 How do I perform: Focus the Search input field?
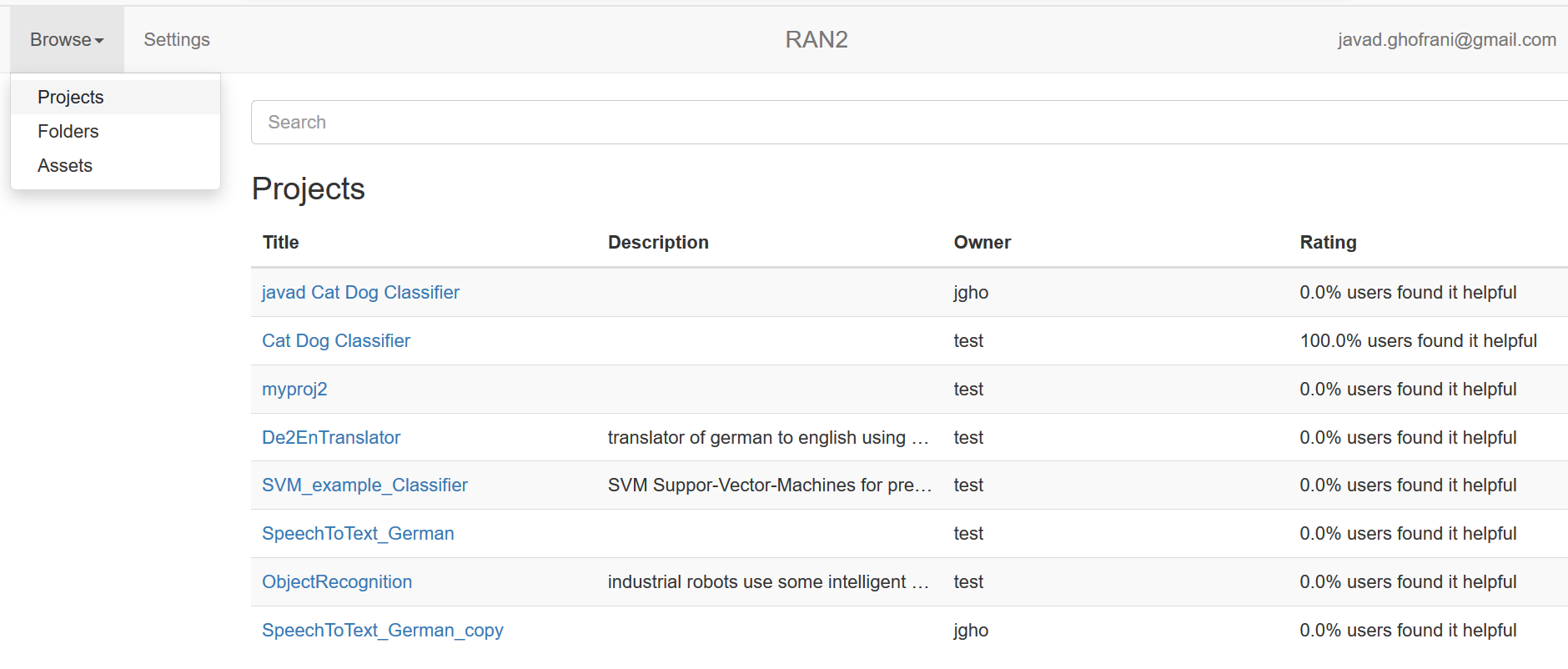pos(909,123)
